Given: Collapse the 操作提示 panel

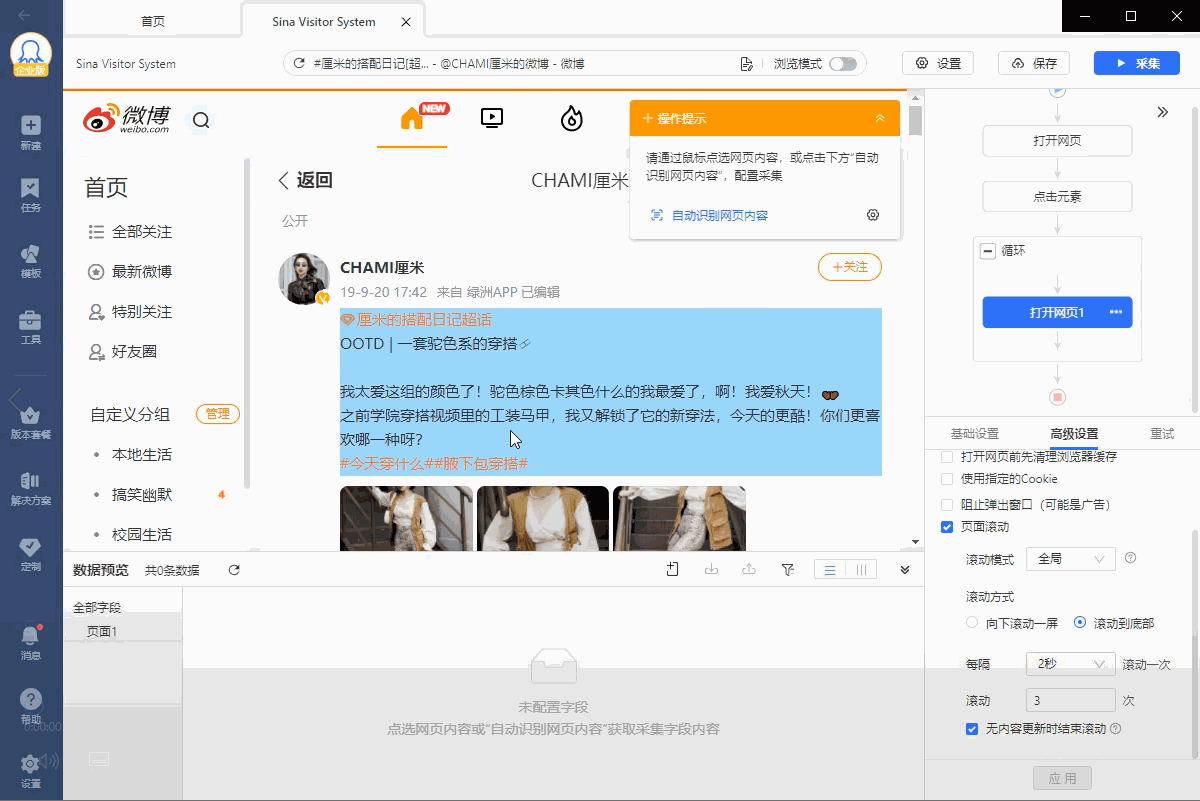Looking at the screenshot, I should point(880,118).
